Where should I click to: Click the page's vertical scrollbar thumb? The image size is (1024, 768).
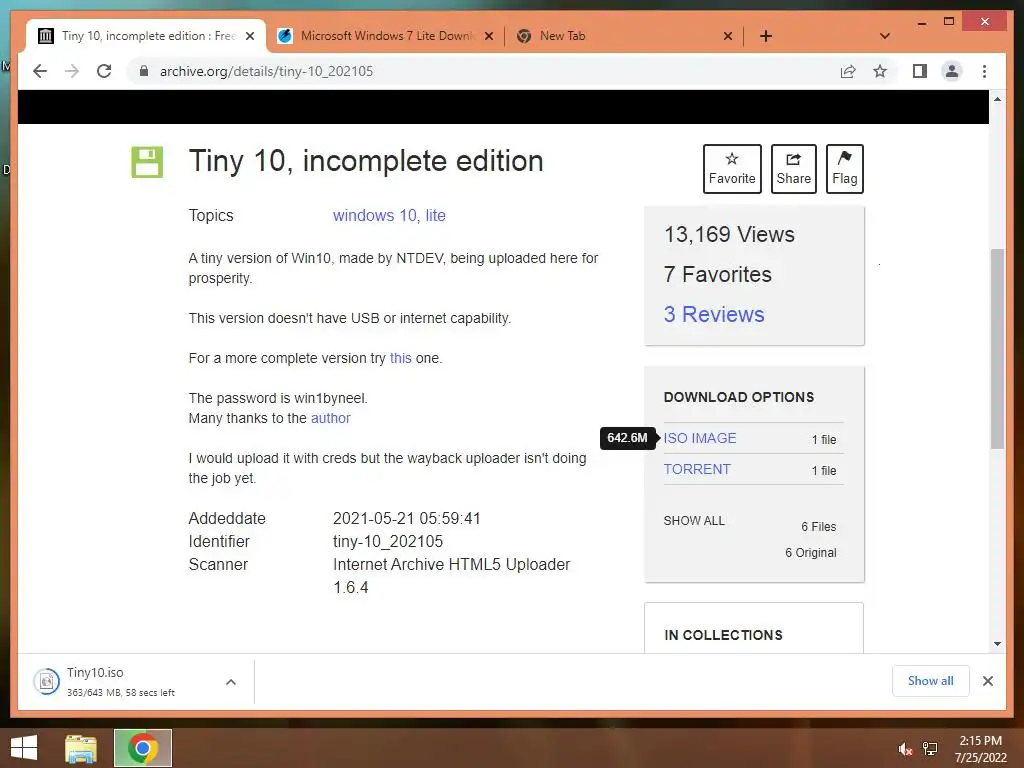[997, 349]
